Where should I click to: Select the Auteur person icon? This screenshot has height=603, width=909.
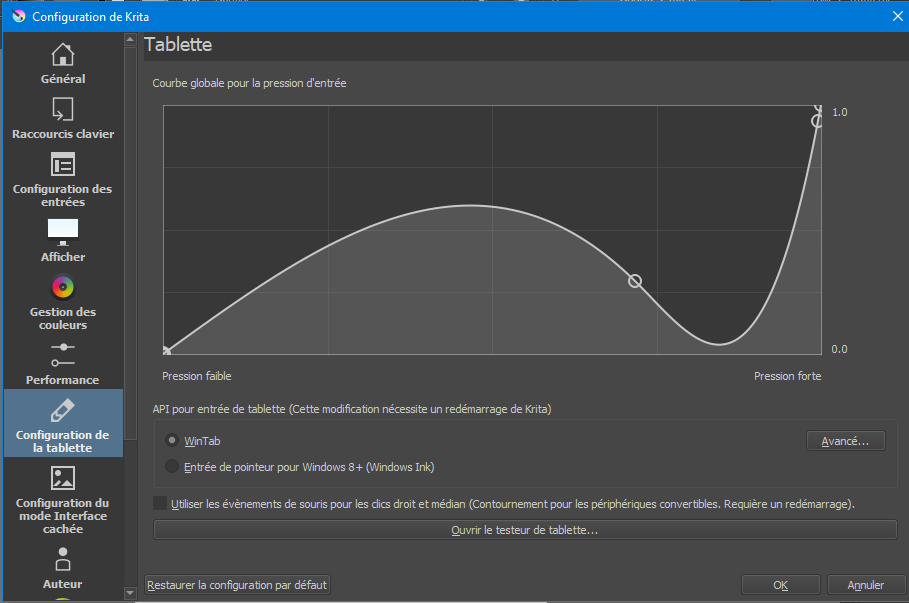[63, 558]
